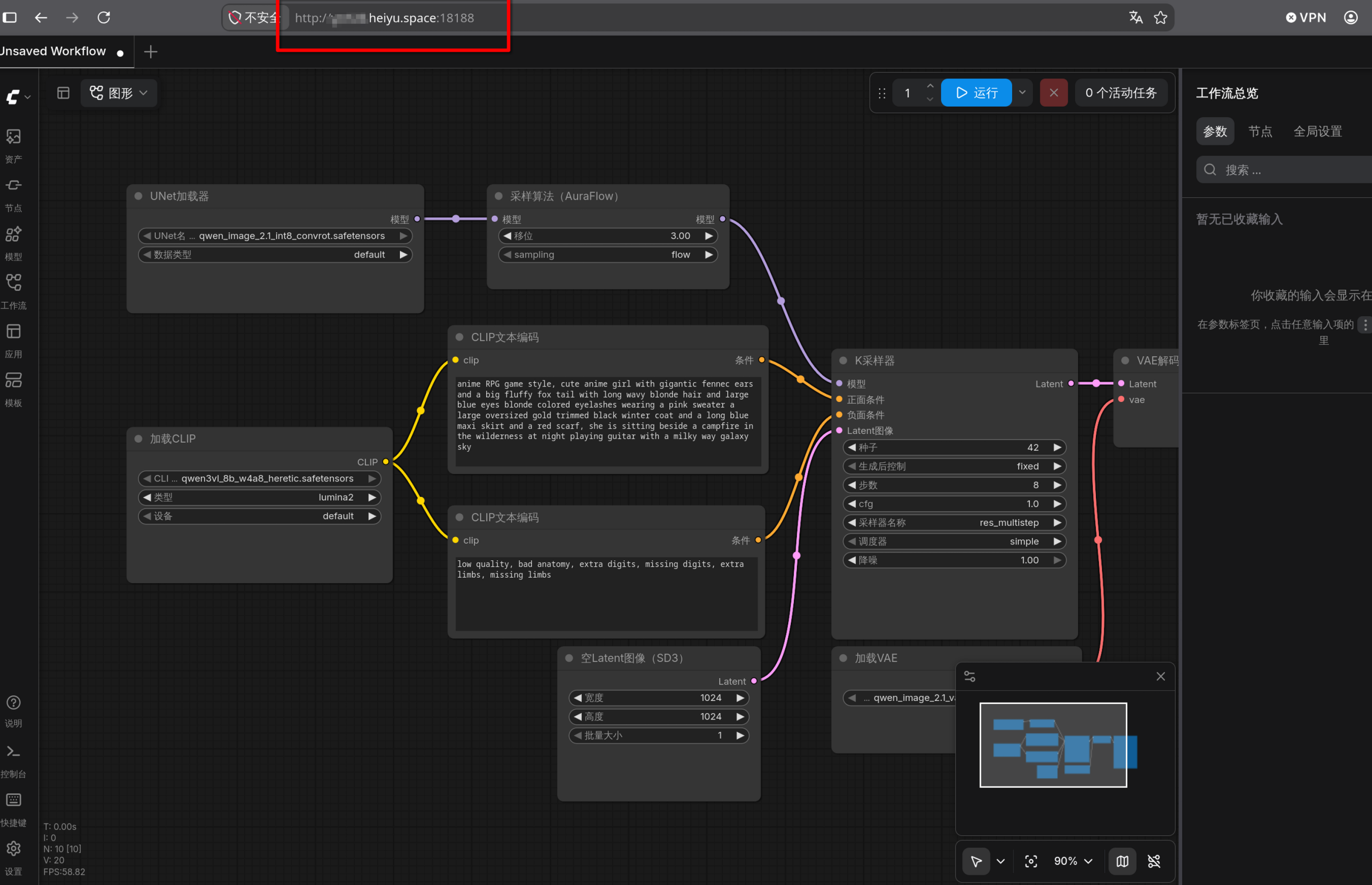The image size is (1372, 885).
Task: Toggle link visibility icon
Action: tap(1154, 861)
